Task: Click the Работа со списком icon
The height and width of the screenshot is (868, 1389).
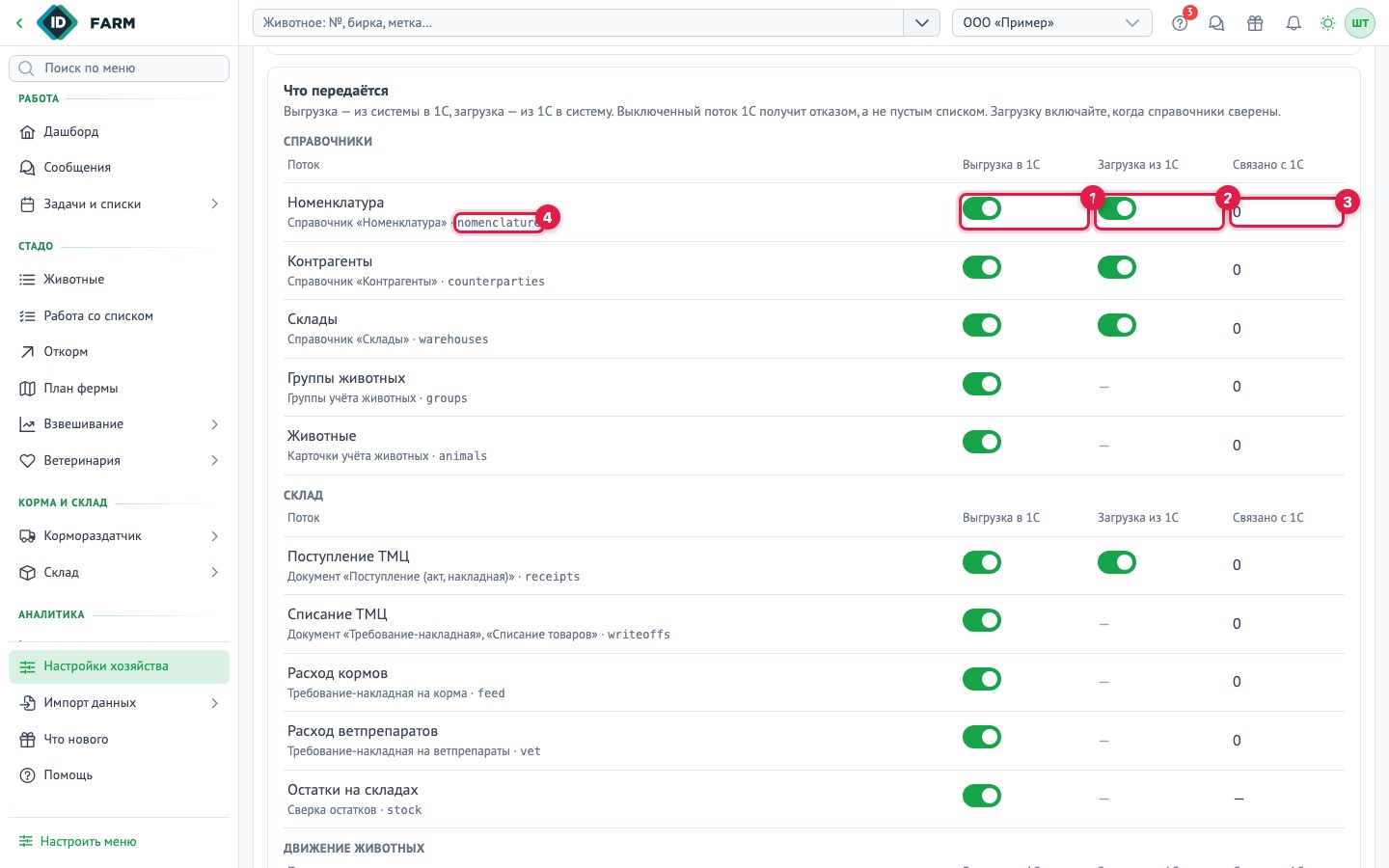Action: pyautogui.click(x=27, y=316)
